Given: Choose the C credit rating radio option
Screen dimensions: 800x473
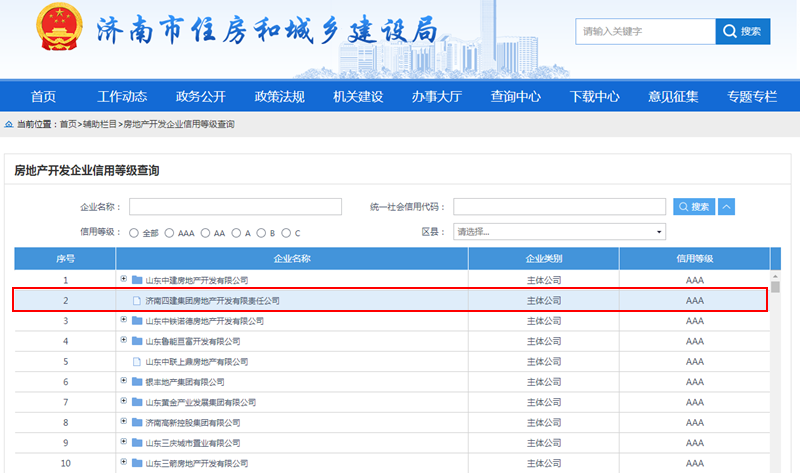Looking at the screenshot, I should [x=286, y=233].
